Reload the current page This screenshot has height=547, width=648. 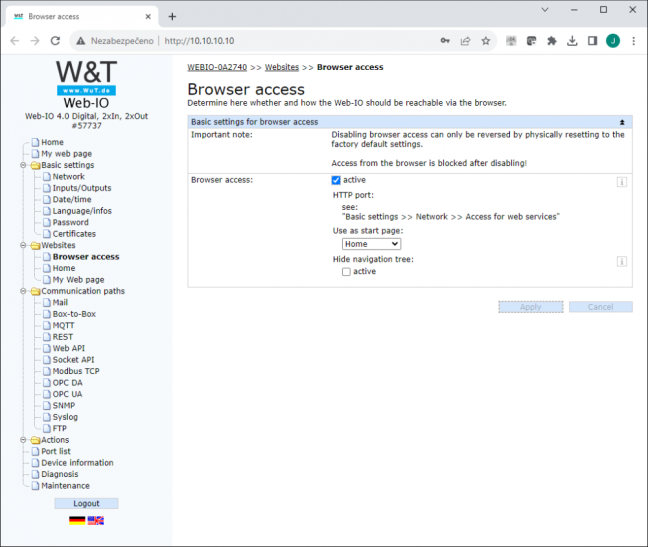click(55, 41)
